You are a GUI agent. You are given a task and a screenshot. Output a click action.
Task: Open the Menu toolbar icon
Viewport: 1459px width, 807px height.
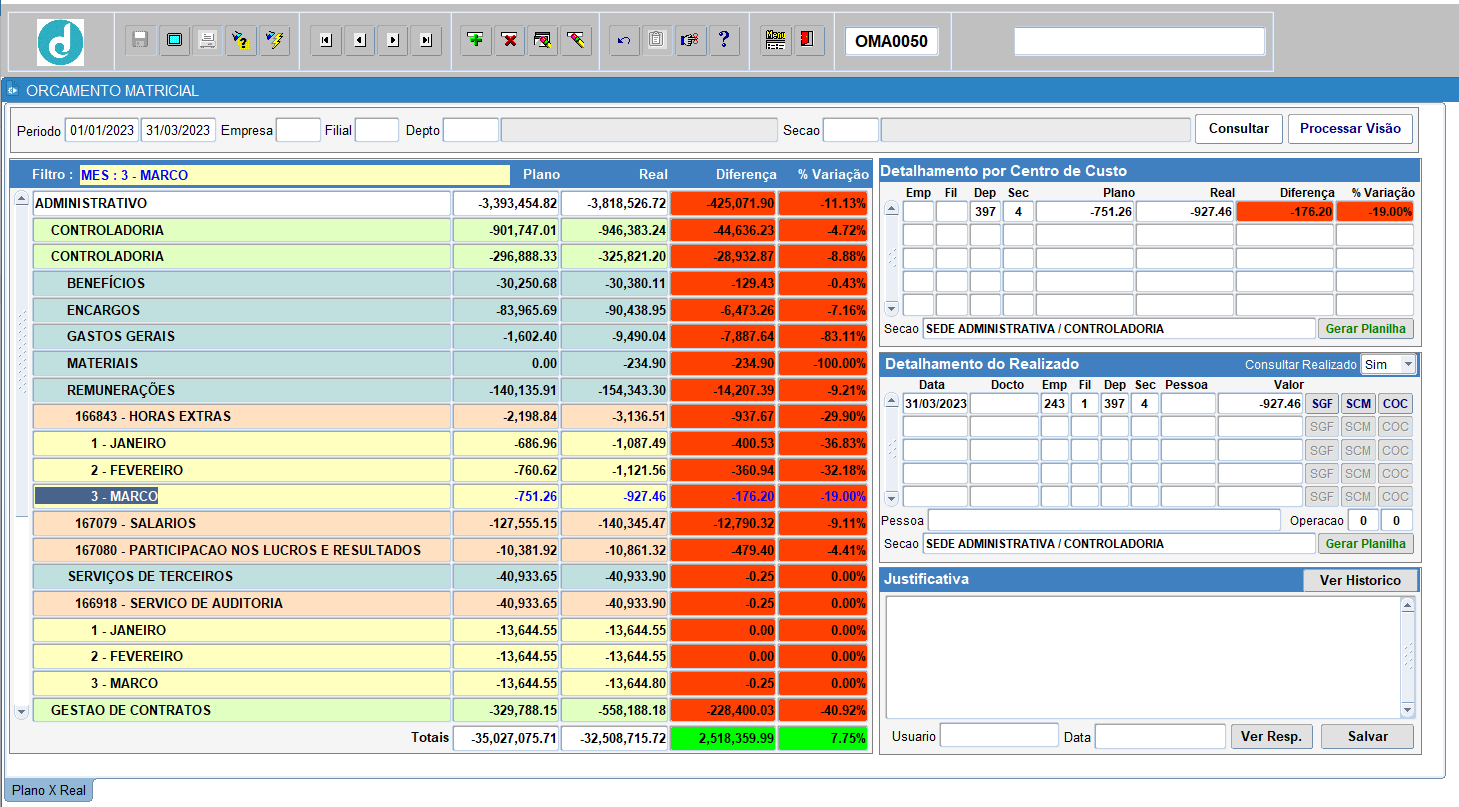(x=775, y=40)
